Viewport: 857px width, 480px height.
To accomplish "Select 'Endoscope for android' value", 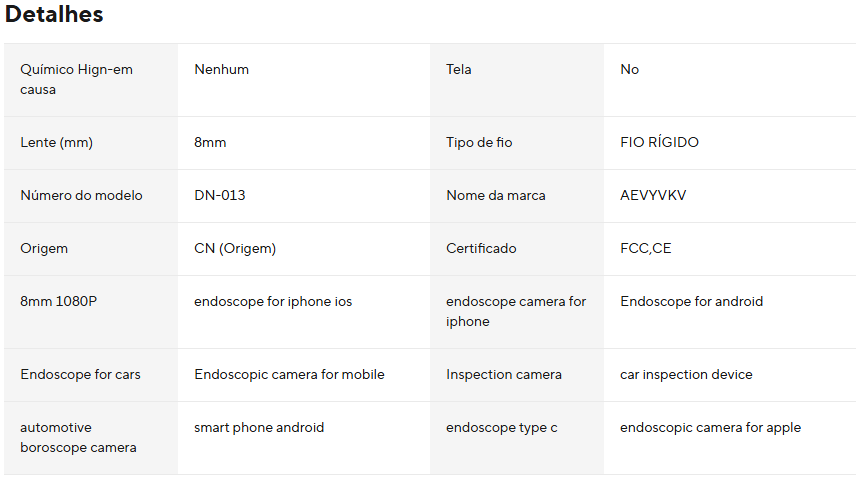I will pos(691,301).
